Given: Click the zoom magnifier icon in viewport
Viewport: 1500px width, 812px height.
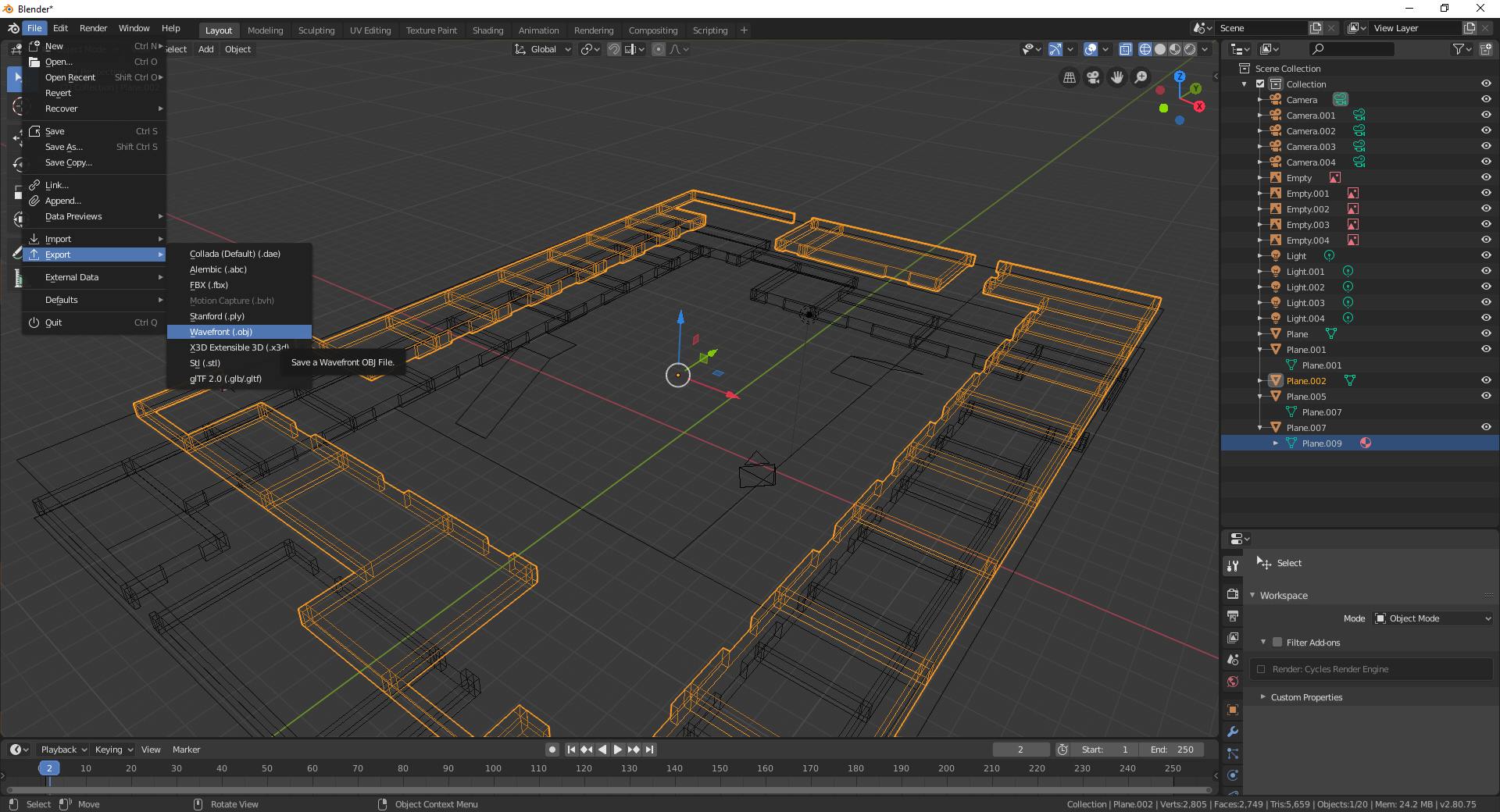Looking at the screenshot, I should coord(1141,77).
